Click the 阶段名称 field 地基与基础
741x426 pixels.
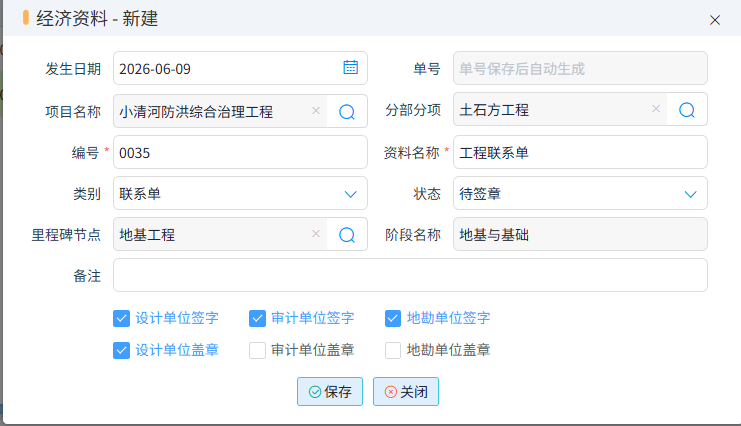tap(580, 234)
